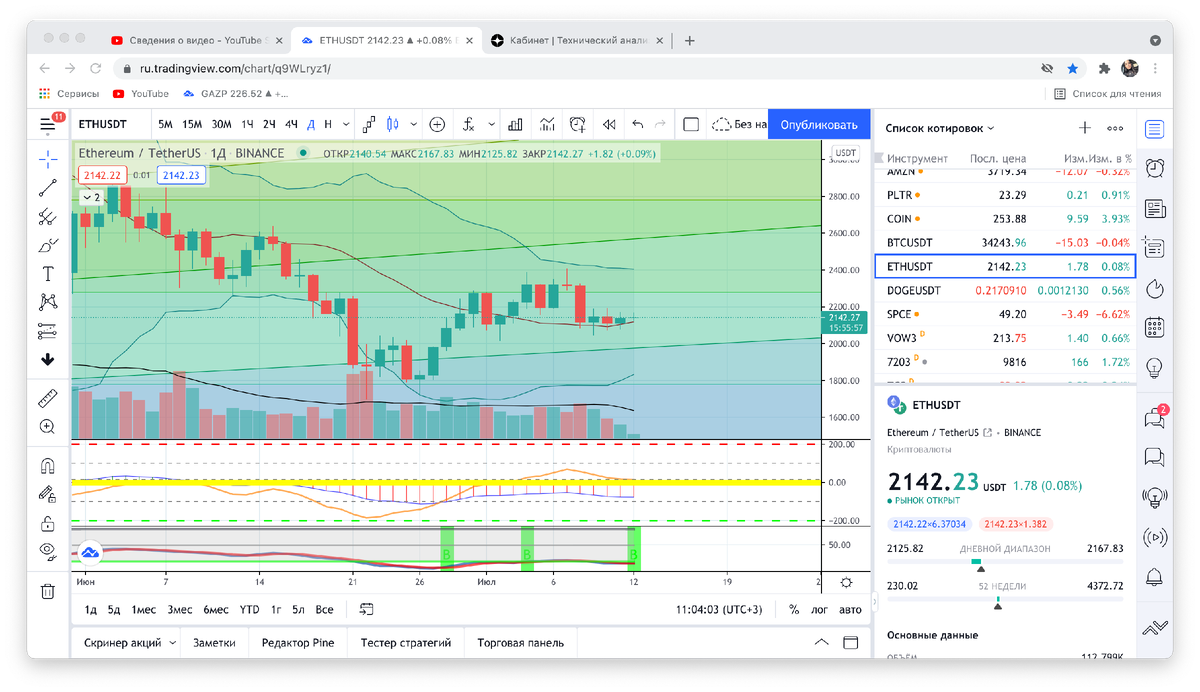Open the go-to-date calendar icon

(367, 609)
